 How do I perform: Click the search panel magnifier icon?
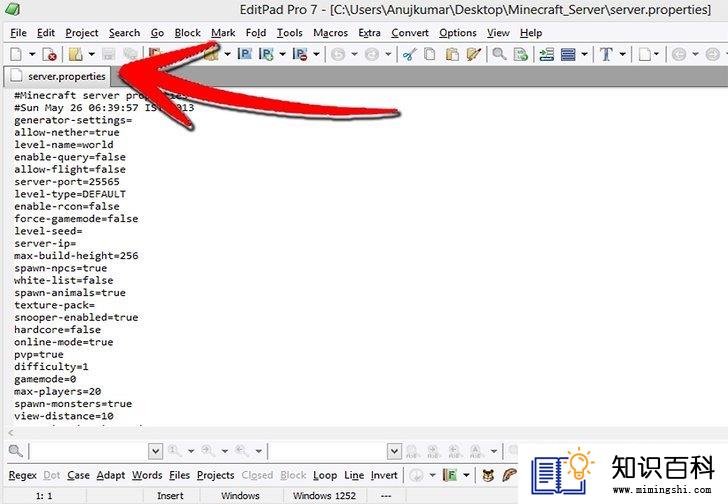pyautogui.click(x=15, y=451)
